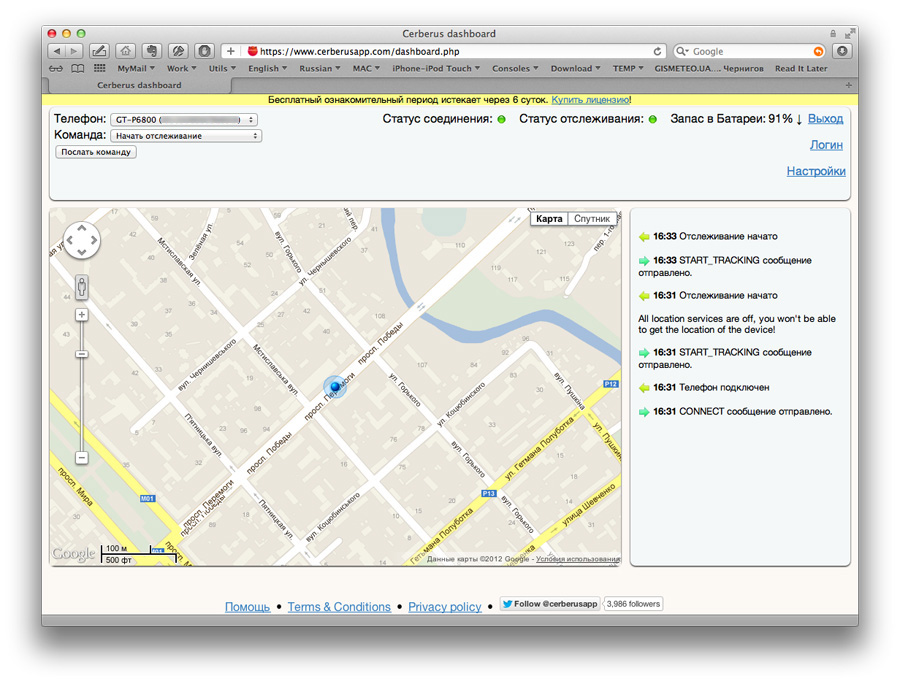Expand the MyMail bookmarks folder
Viewport: 900px width, 684px height.
coord(135,69)
